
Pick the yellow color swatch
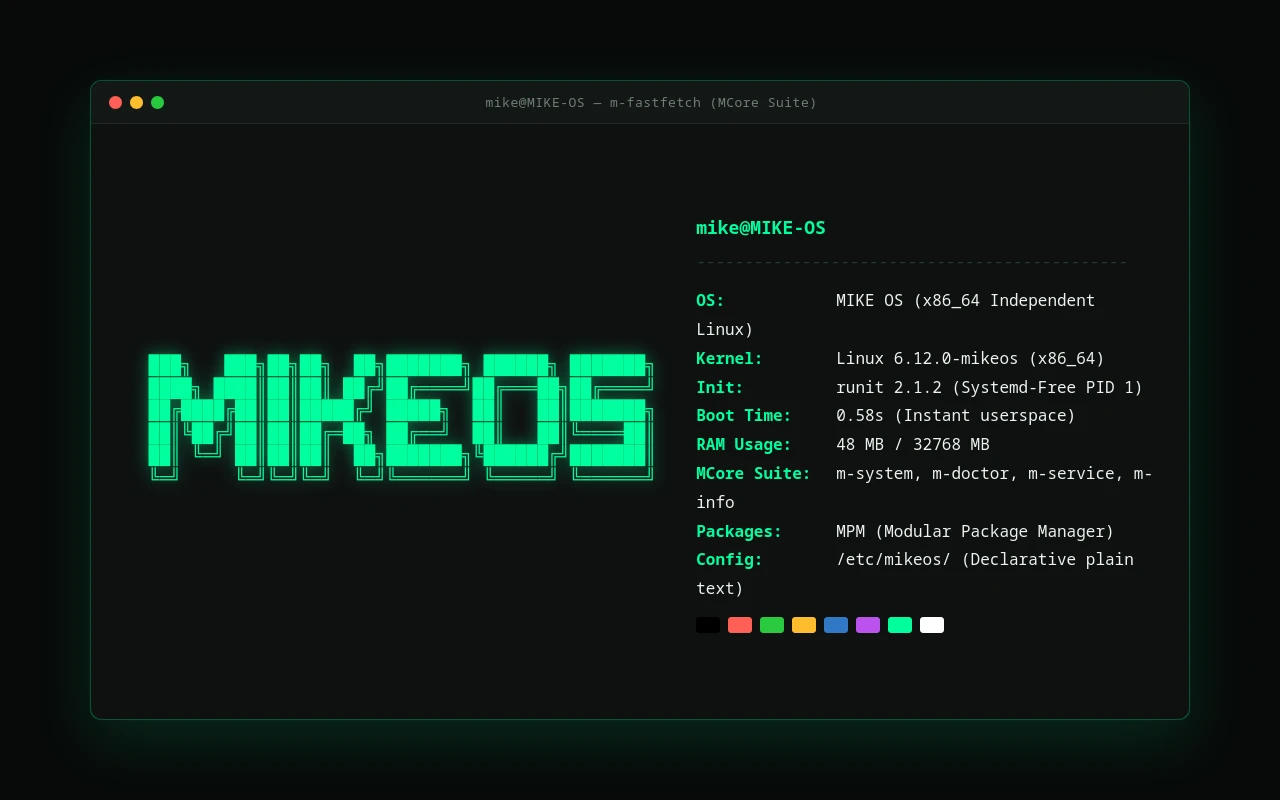point(804,625)
